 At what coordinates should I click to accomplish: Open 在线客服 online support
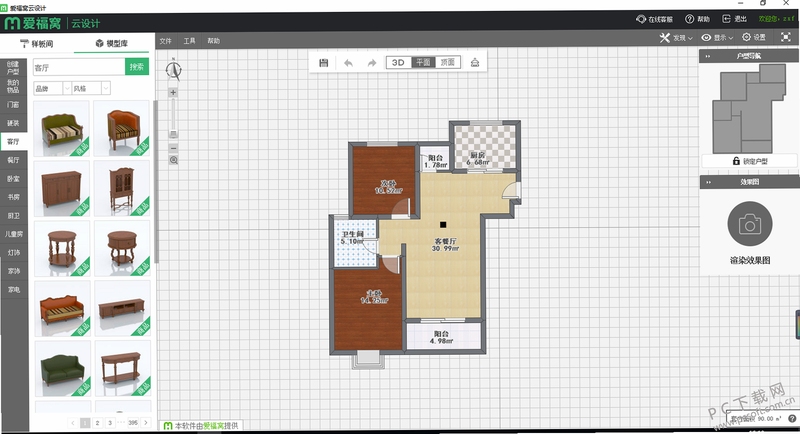(654, 19)
